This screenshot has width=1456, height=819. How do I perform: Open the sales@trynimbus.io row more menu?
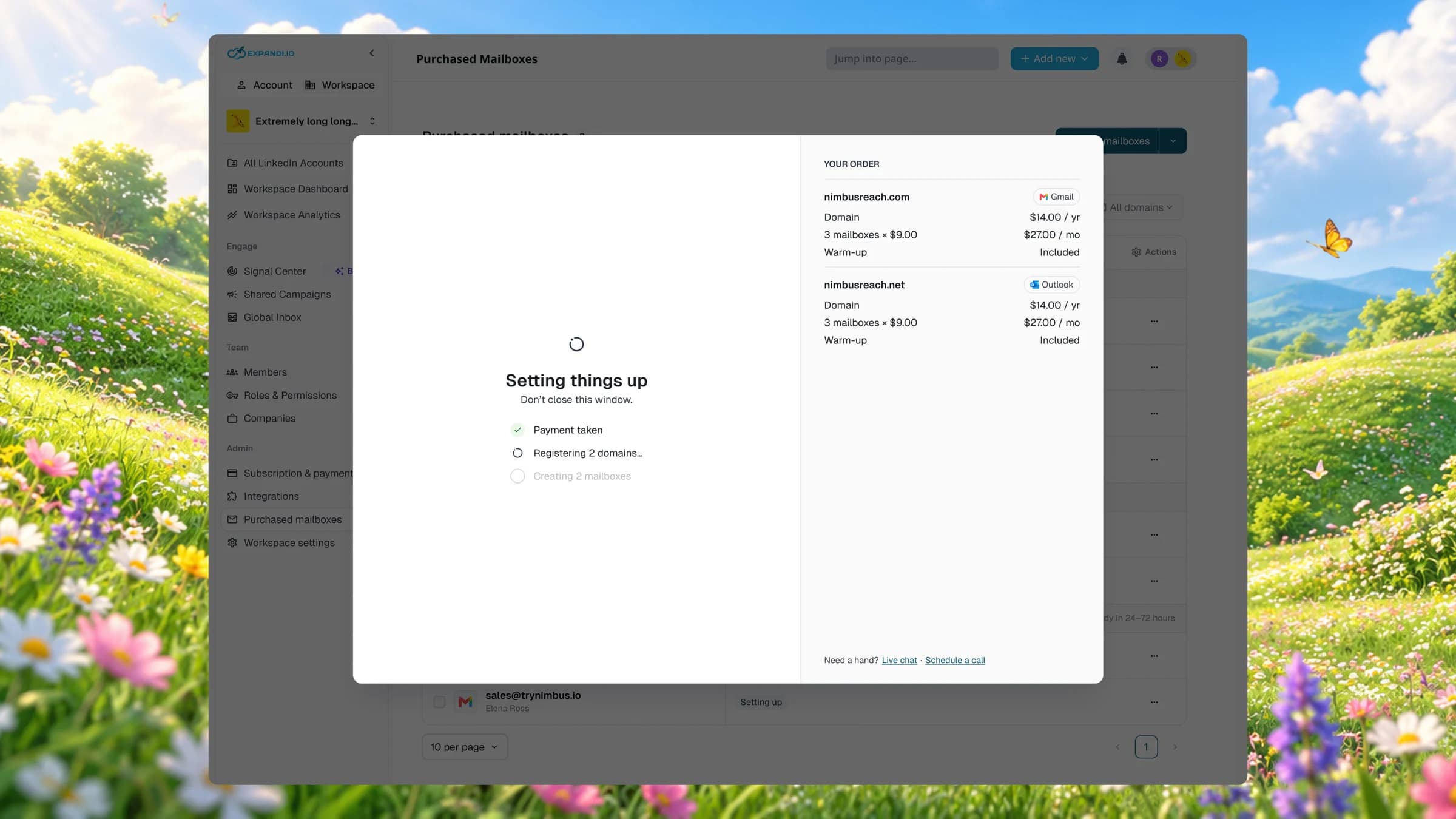(1154, 702)
